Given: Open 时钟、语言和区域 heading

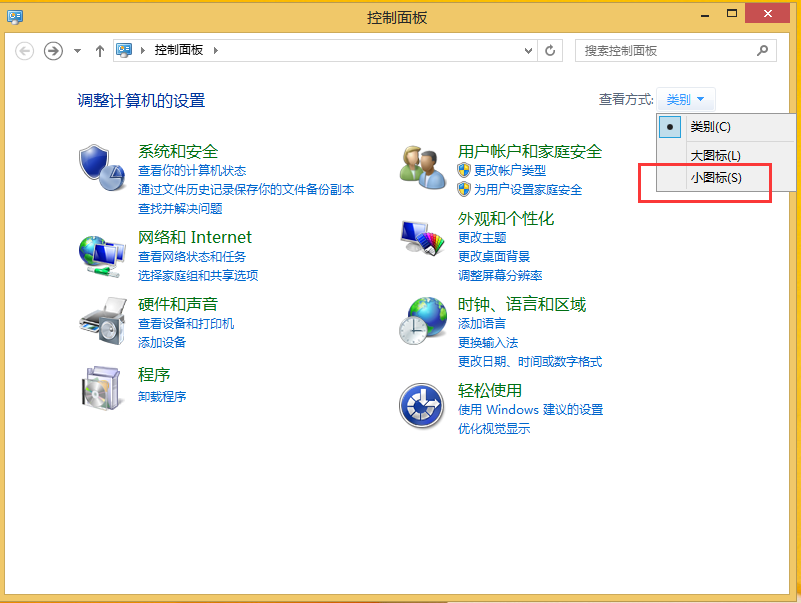Looking at the screenshot, I should coord(522,304).
